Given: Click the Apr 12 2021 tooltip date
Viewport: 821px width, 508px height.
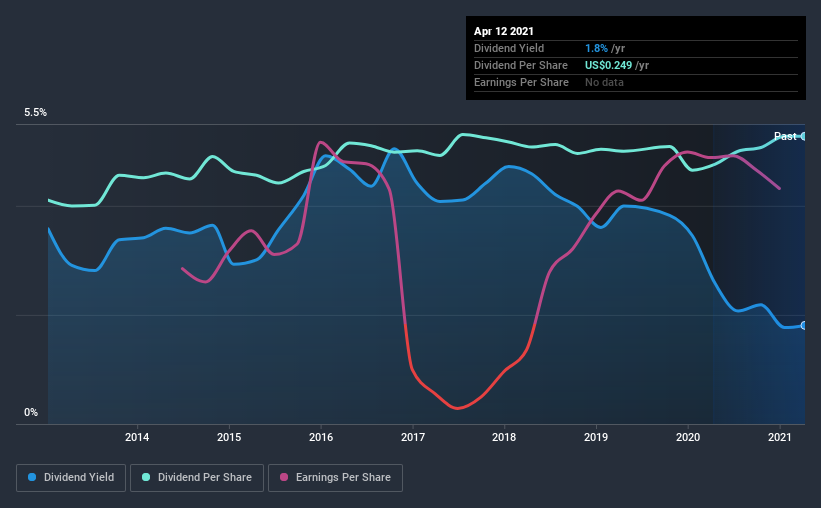Looking at the screenshot, I should (504, 31).
